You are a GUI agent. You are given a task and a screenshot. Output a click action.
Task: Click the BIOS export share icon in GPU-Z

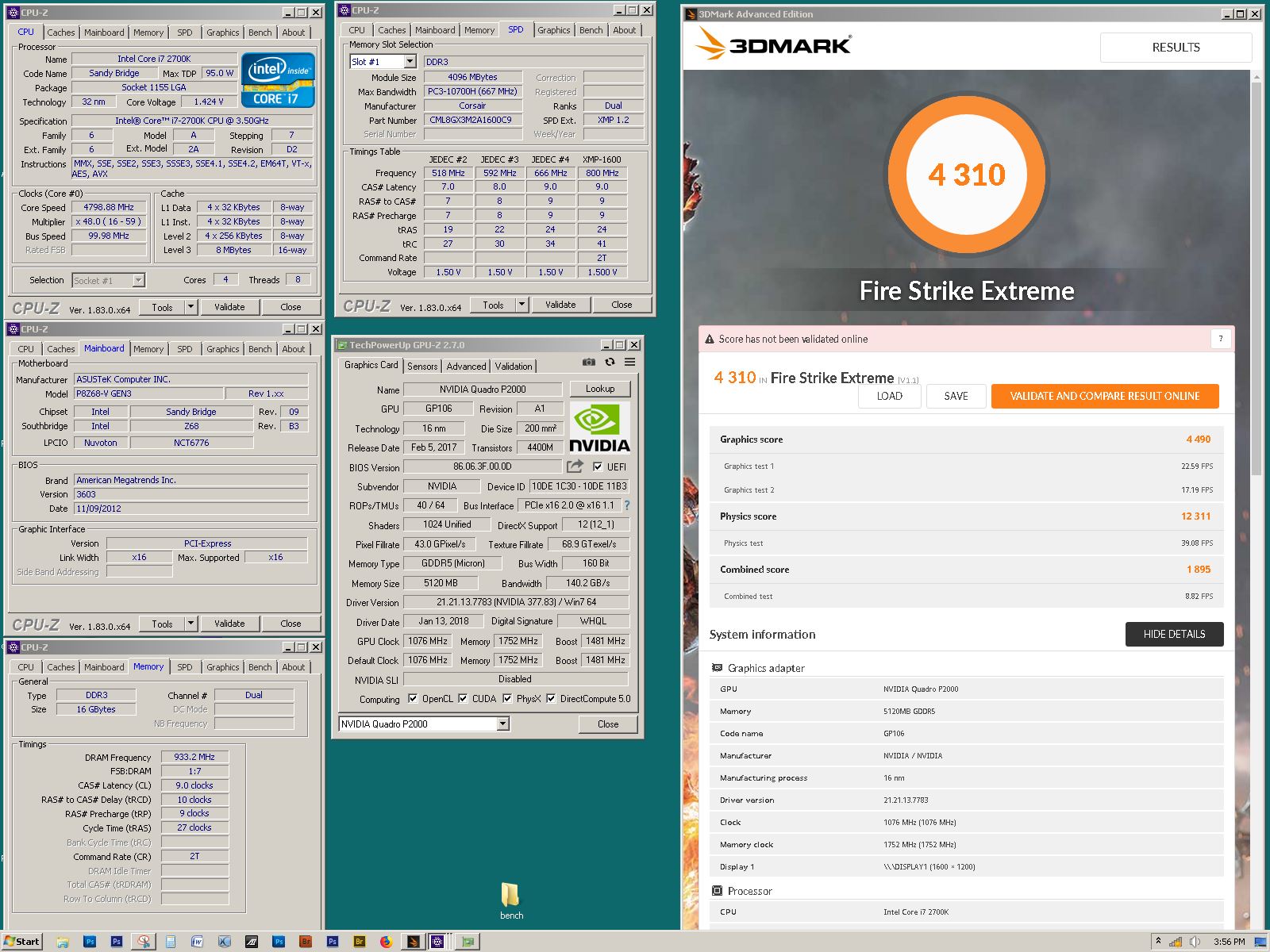[x=575, y=466]
